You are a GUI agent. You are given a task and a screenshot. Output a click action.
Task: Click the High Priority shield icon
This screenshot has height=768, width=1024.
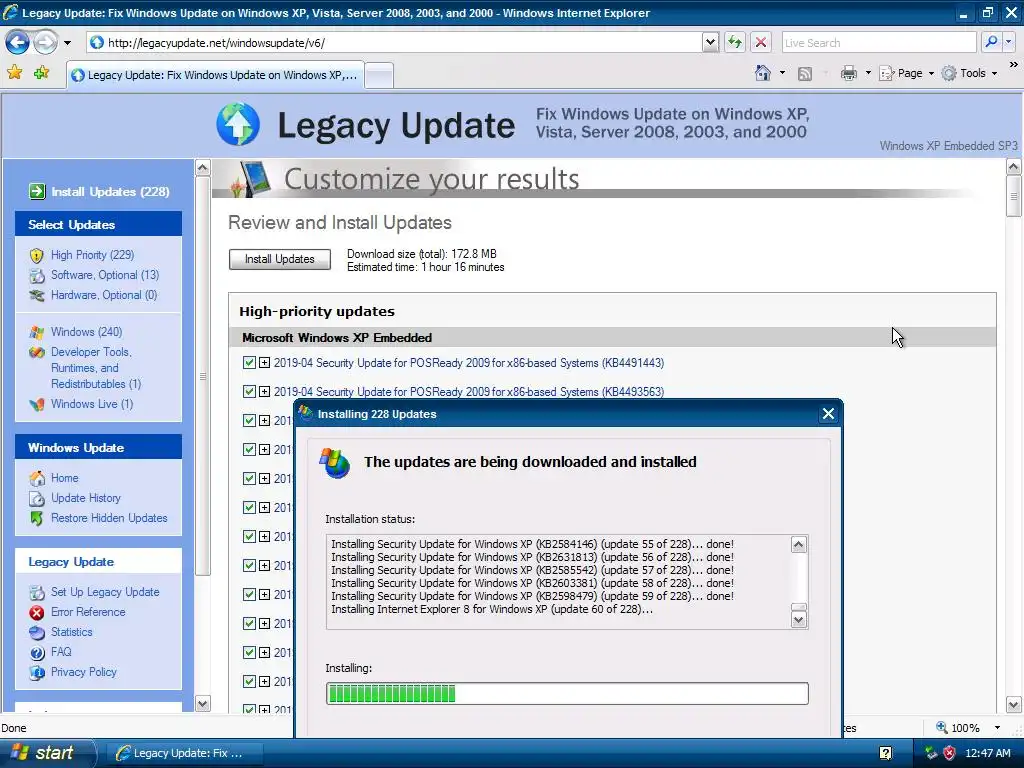click(x=37, y=255)
